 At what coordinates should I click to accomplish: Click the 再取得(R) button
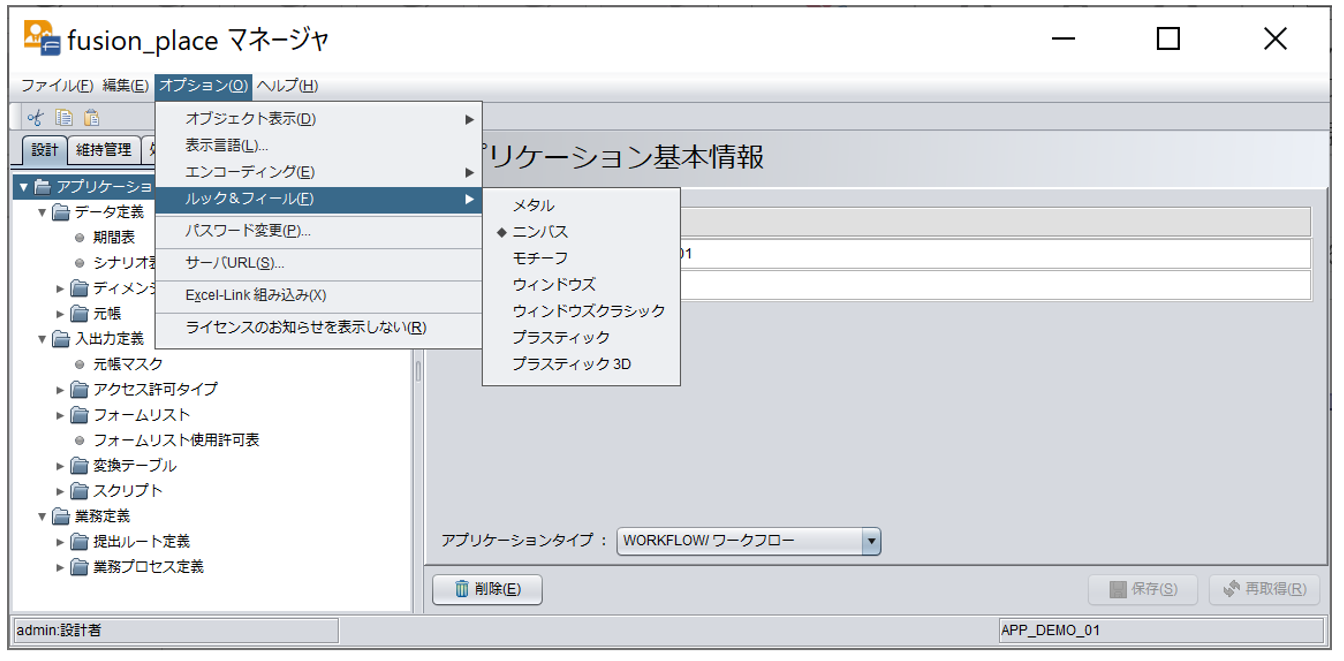1264,589
